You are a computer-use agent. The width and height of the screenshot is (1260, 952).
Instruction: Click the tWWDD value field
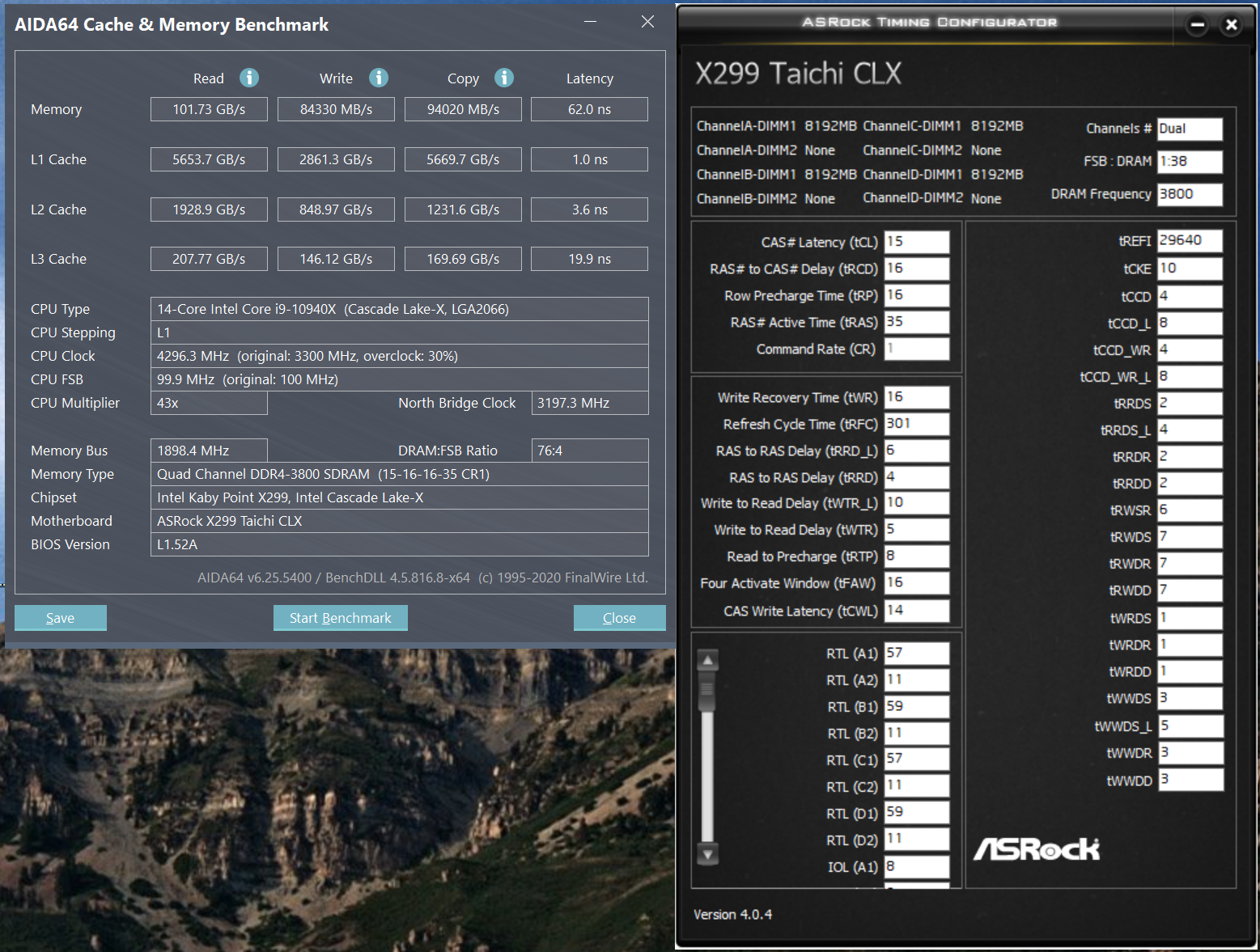pyautogui.click(x=1190, y=780)
